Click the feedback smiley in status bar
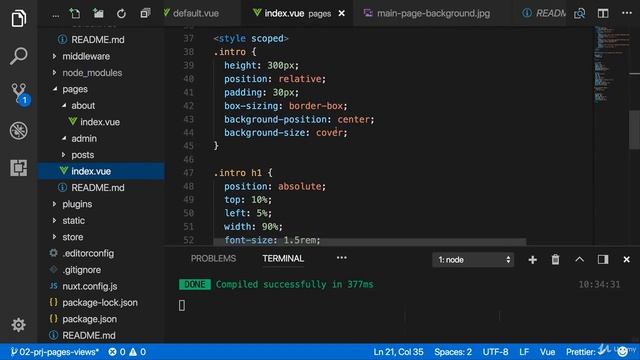This screenshot has height=360, width=640. pyautogui.click(x=623, y=351)
